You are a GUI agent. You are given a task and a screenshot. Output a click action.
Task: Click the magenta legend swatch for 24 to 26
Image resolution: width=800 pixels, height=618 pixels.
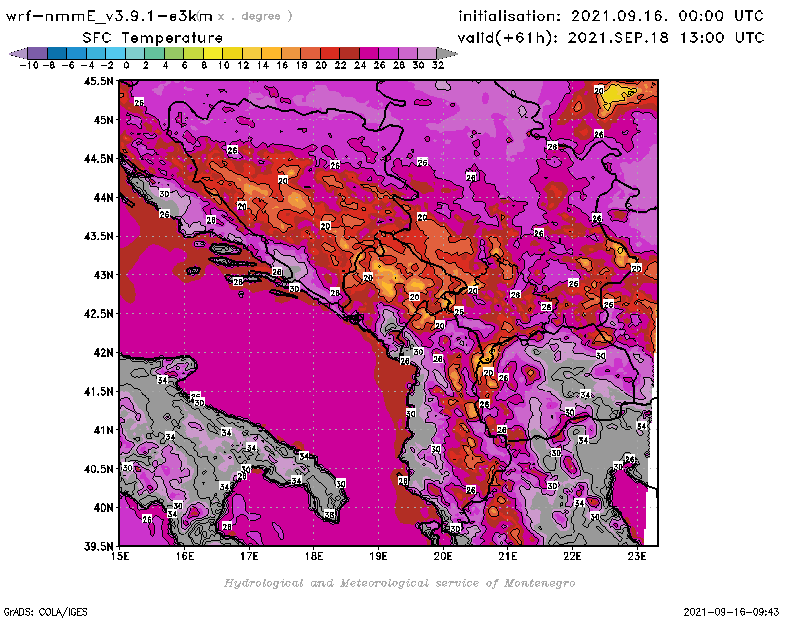pos(368,53)
